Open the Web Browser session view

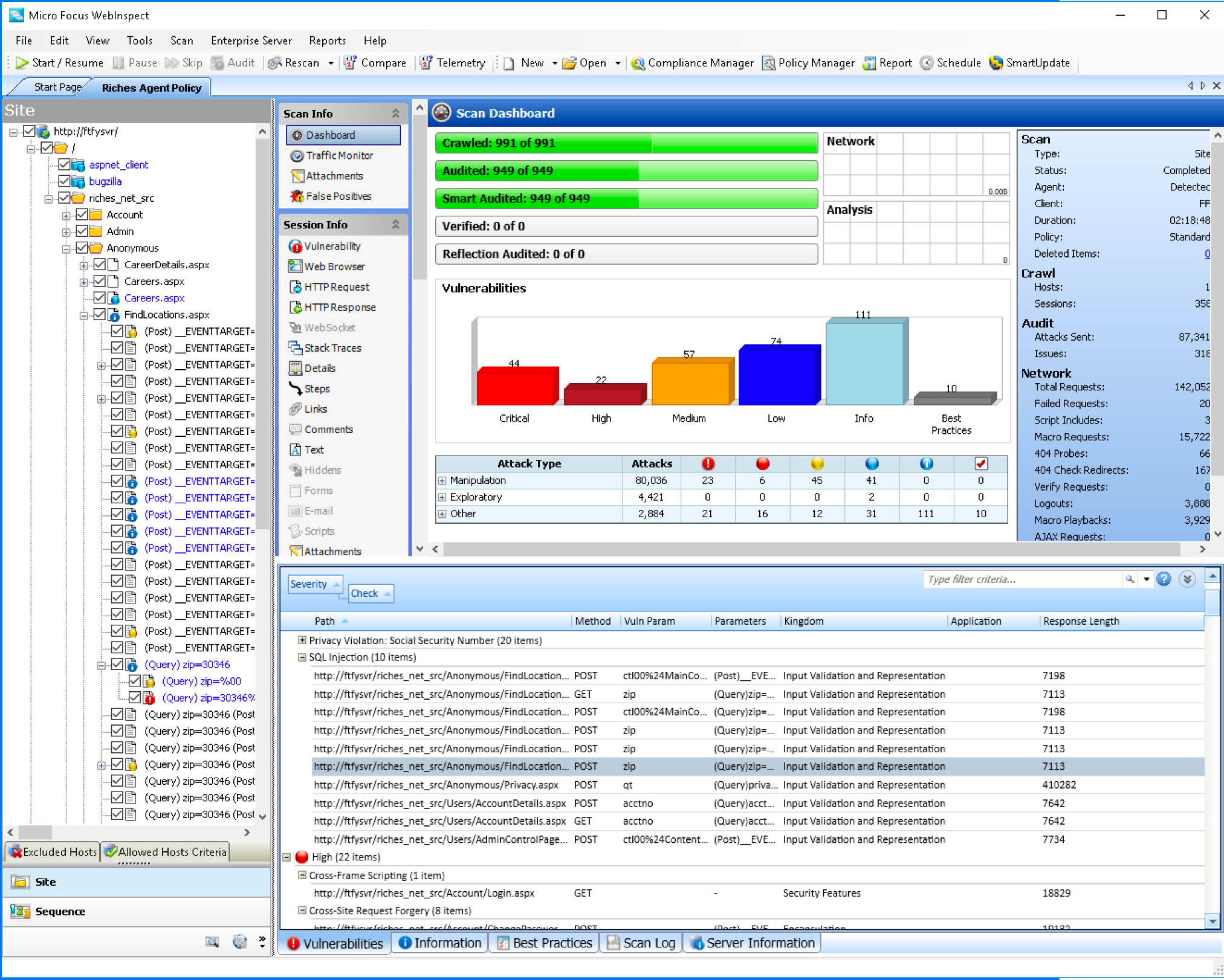pos(334,266)
